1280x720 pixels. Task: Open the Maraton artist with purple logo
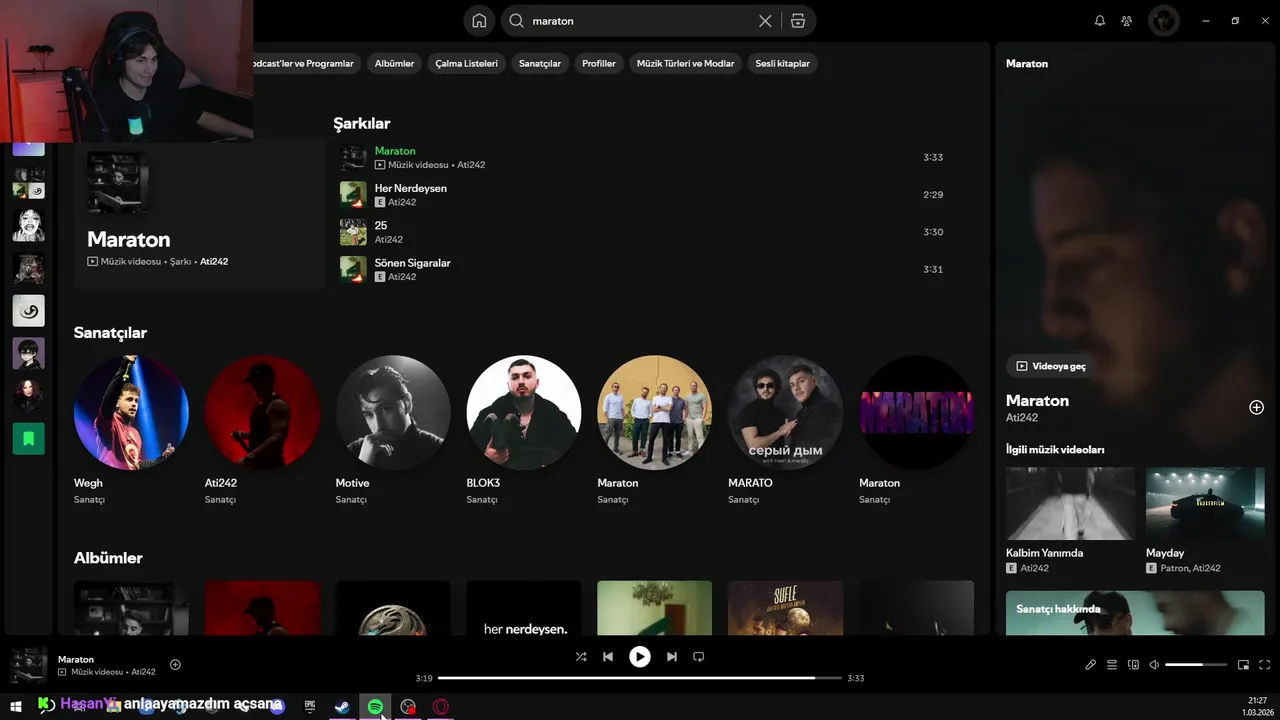click(x=916, y=413)
